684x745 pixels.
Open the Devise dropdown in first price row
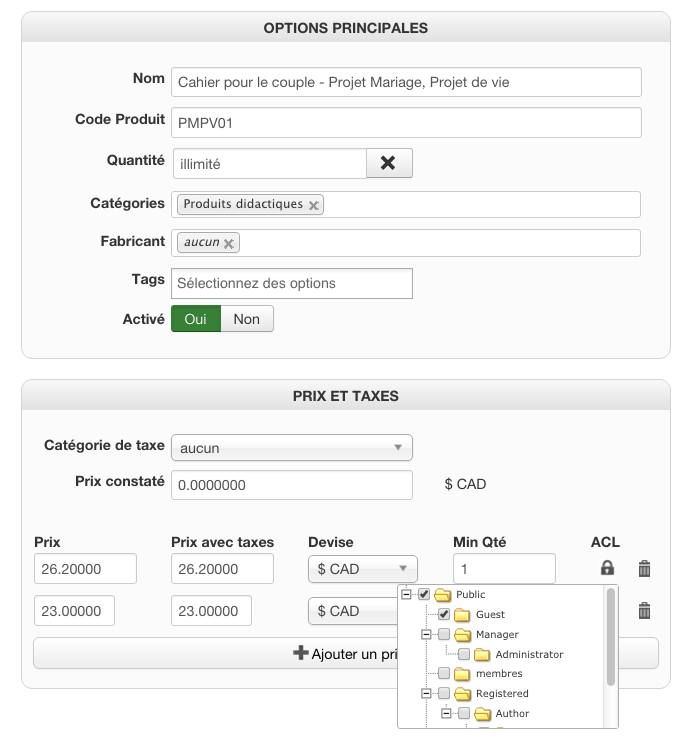click(x=356, y=569)
